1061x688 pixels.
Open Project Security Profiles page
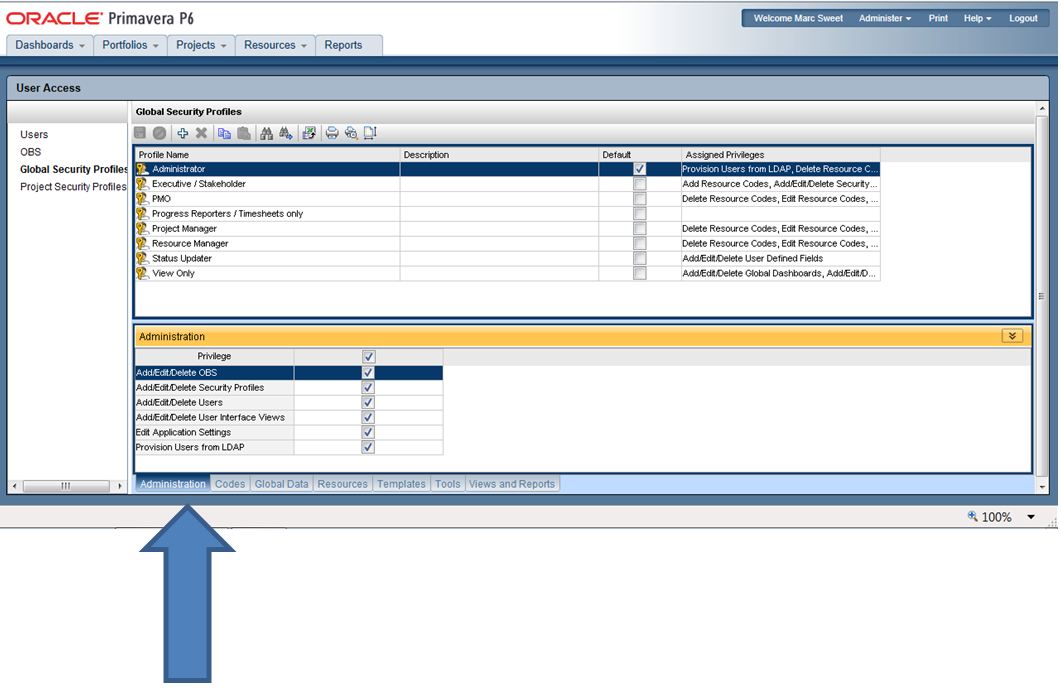pyautogui.click(x=73, y=187)
